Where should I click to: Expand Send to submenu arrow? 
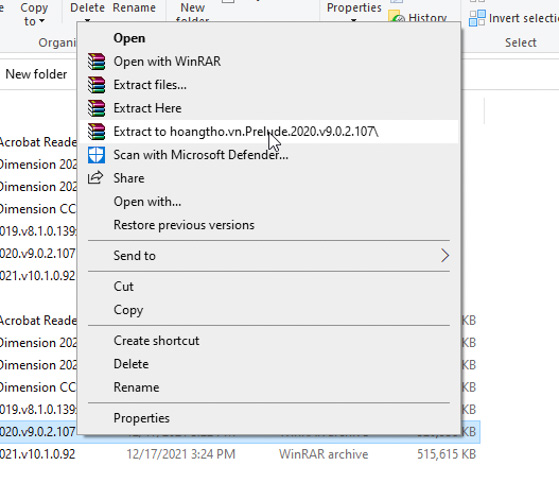tap(445, 256)
